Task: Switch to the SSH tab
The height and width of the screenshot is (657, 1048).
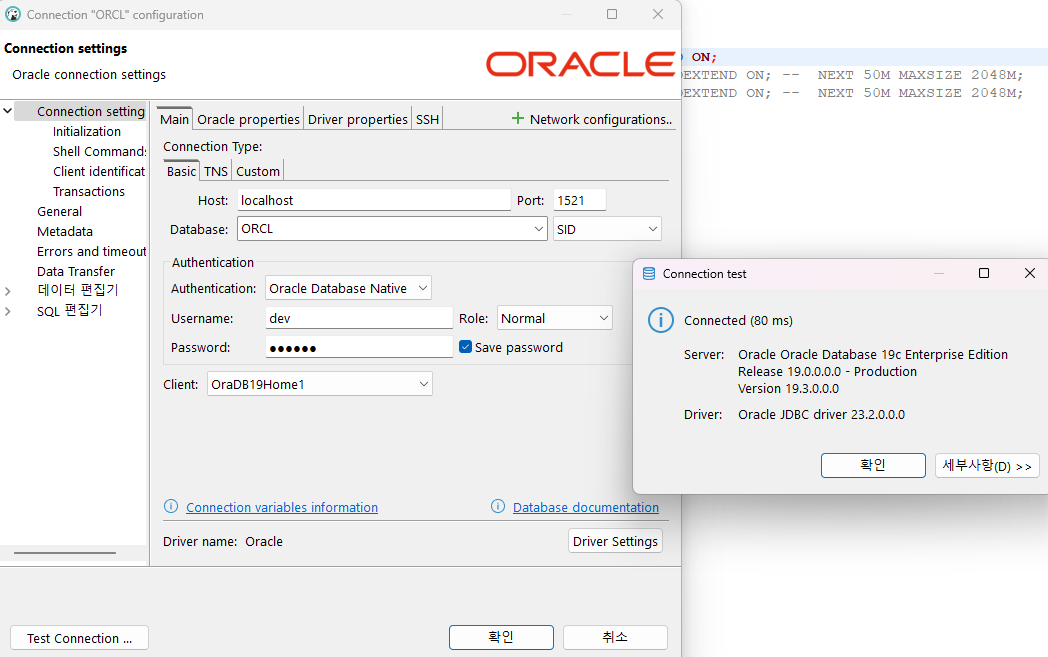Action: tap(427, 119)
